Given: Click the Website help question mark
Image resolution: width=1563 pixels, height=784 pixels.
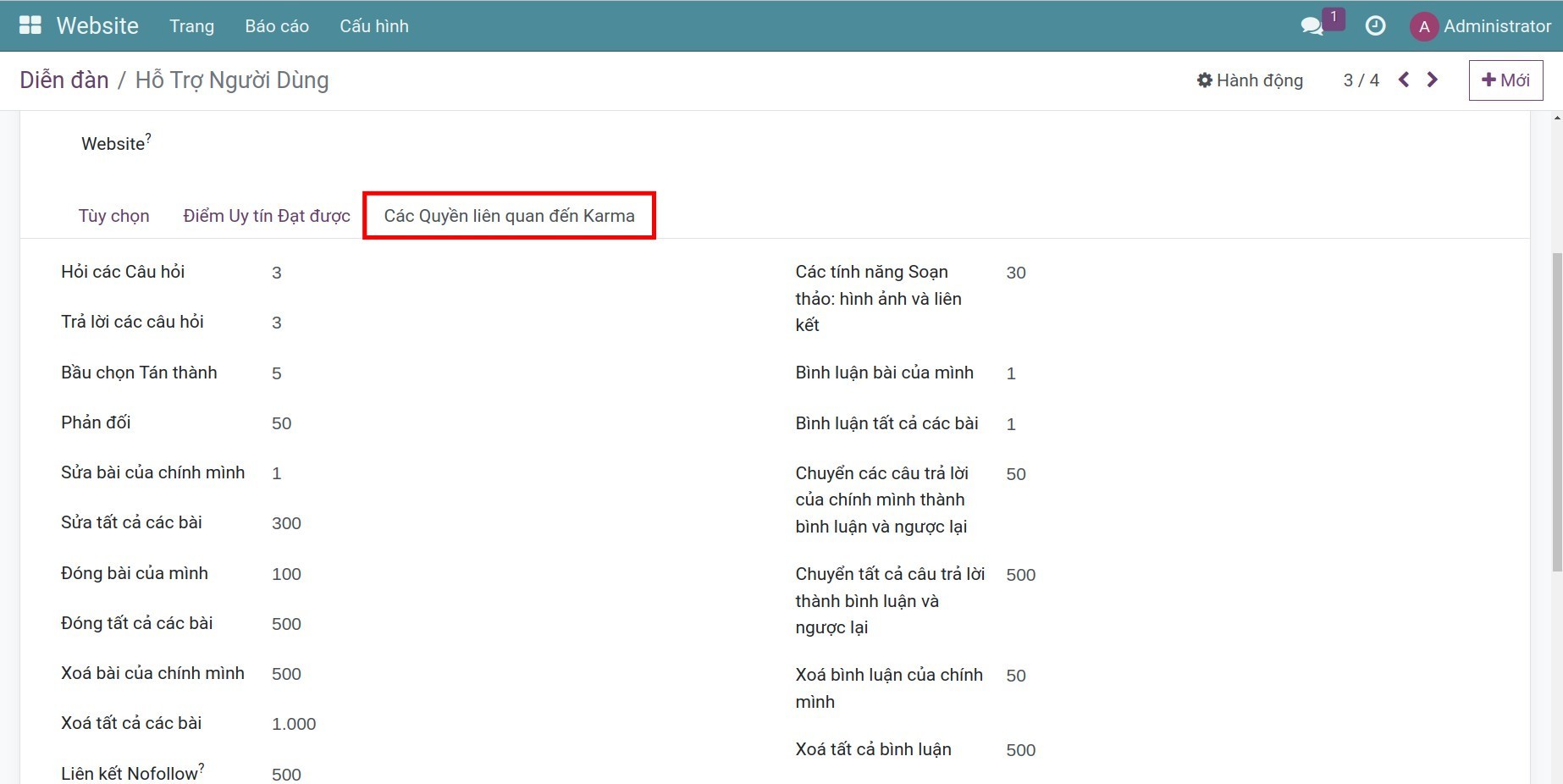Looking at the screenshot, I should click(148, 137).
